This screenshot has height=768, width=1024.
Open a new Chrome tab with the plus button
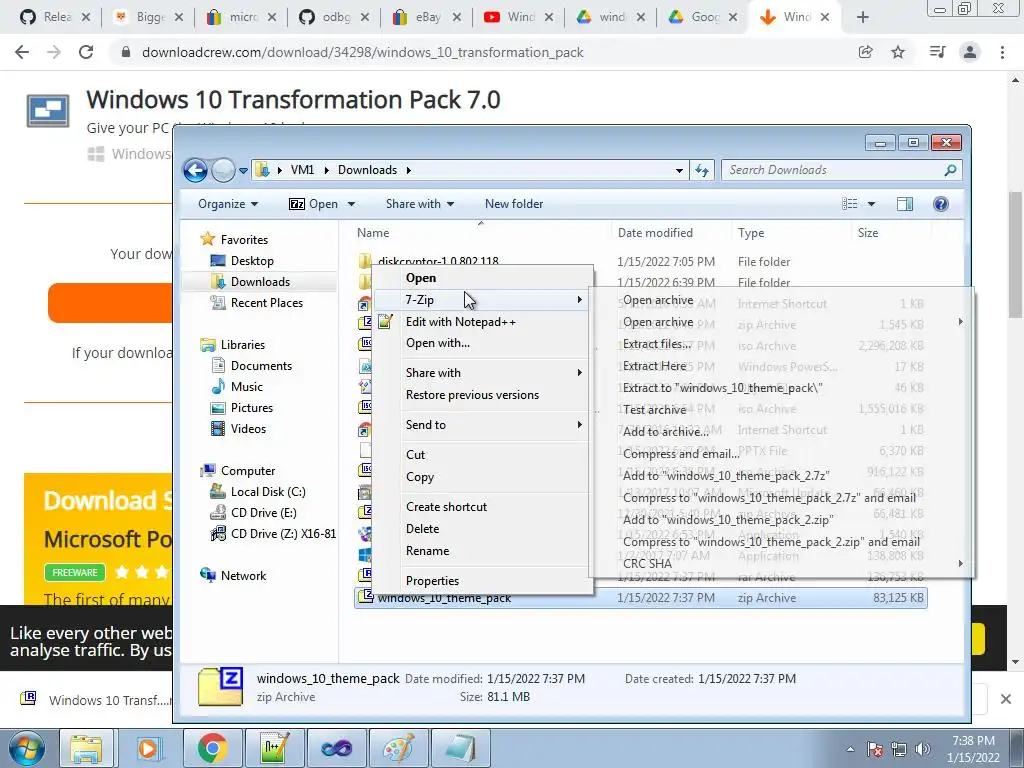pos(863,18)
